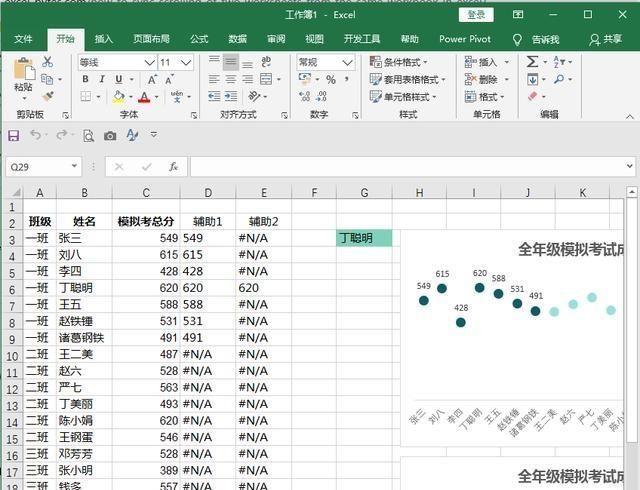Align text left

[x=214, y=79]
